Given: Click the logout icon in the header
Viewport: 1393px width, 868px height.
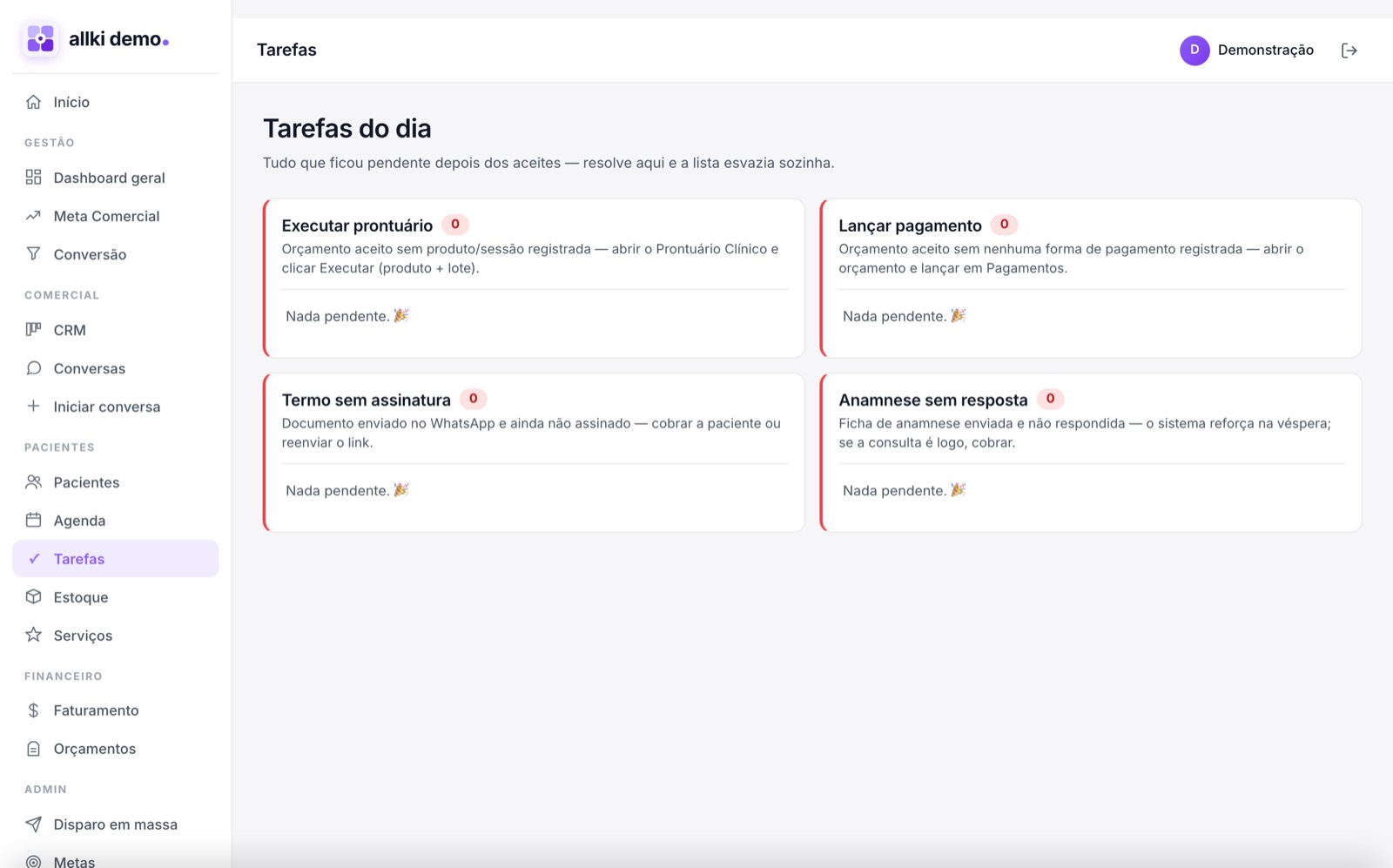Looking at the screenshot, I should point(1349,50).
